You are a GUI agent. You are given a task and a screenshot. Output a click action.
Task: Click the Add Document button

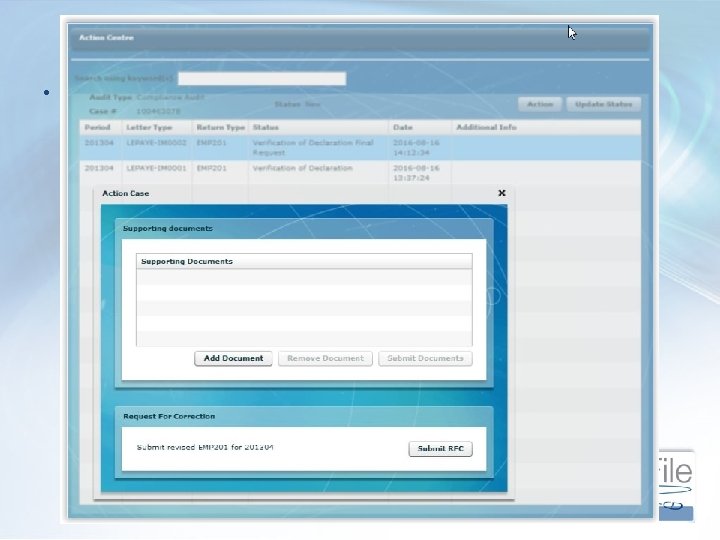pos(233,359)
